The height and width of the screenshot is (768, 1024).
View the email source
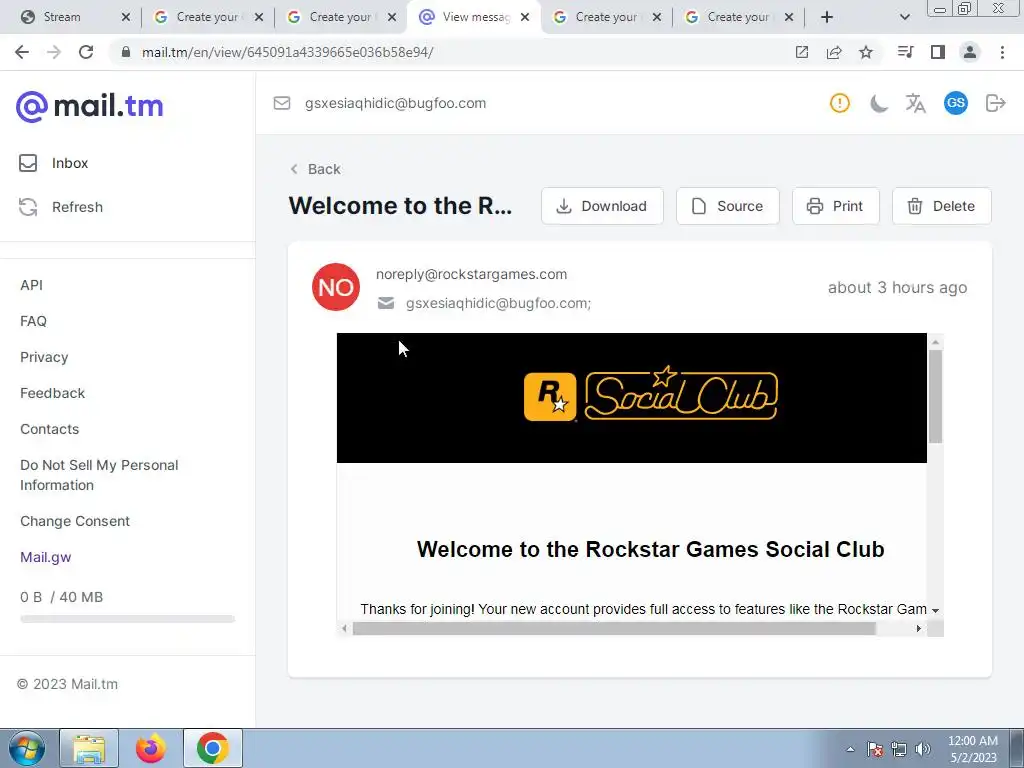(728, 206)
